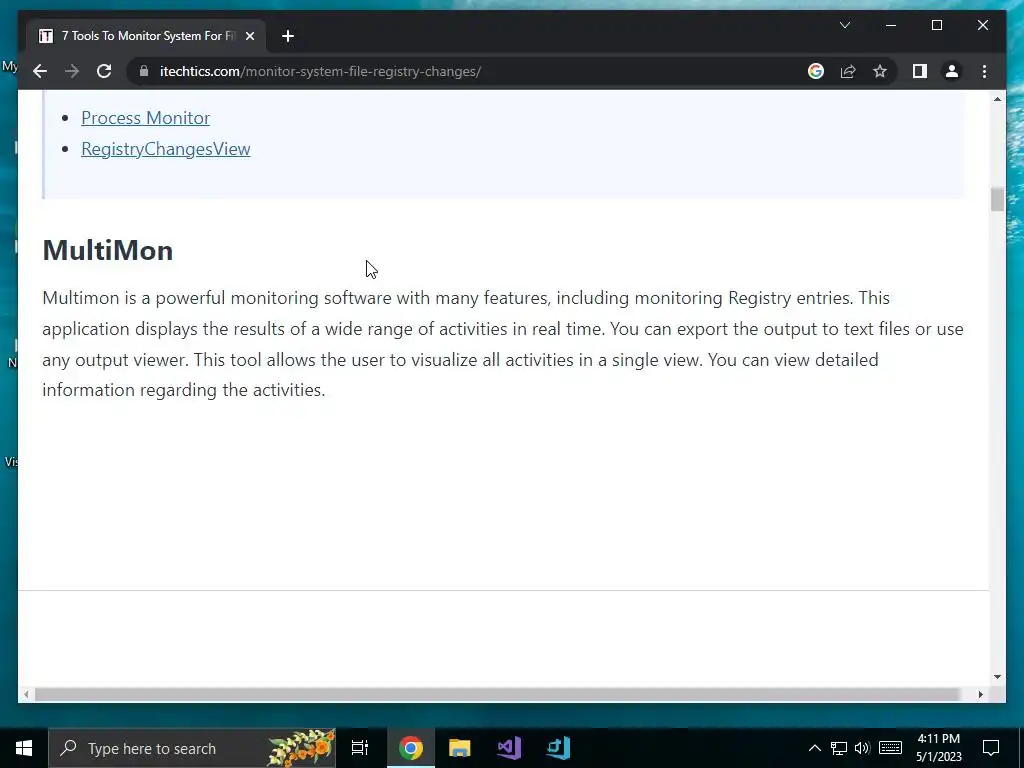The image size is (1024, 768).
Task: Click the forward navigation arrow
Action: click(72, 71)
